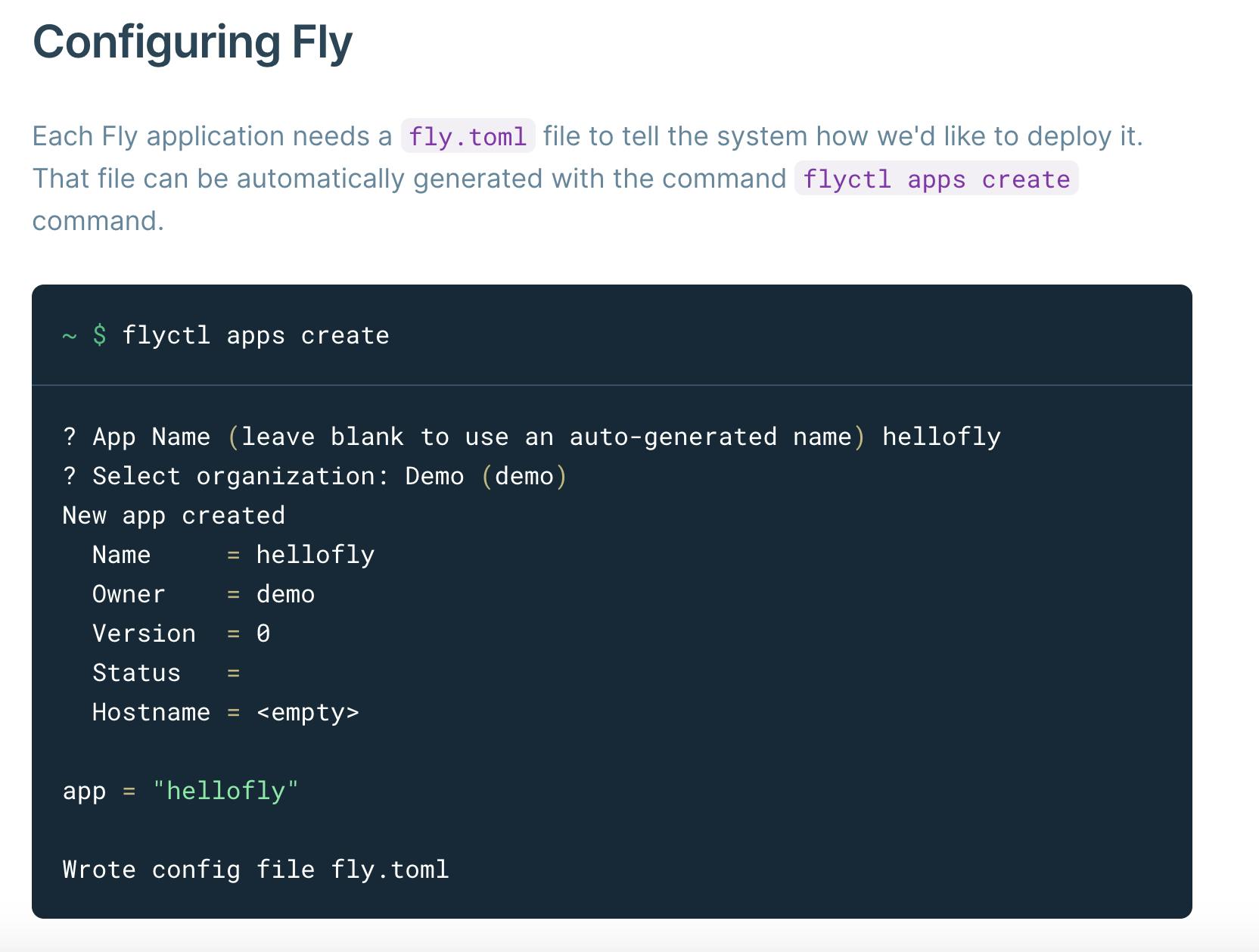The height and width of the screenshot is (952, 1259).
Task: Click the "Version = 0" output row
Action: tap(182, 633)
